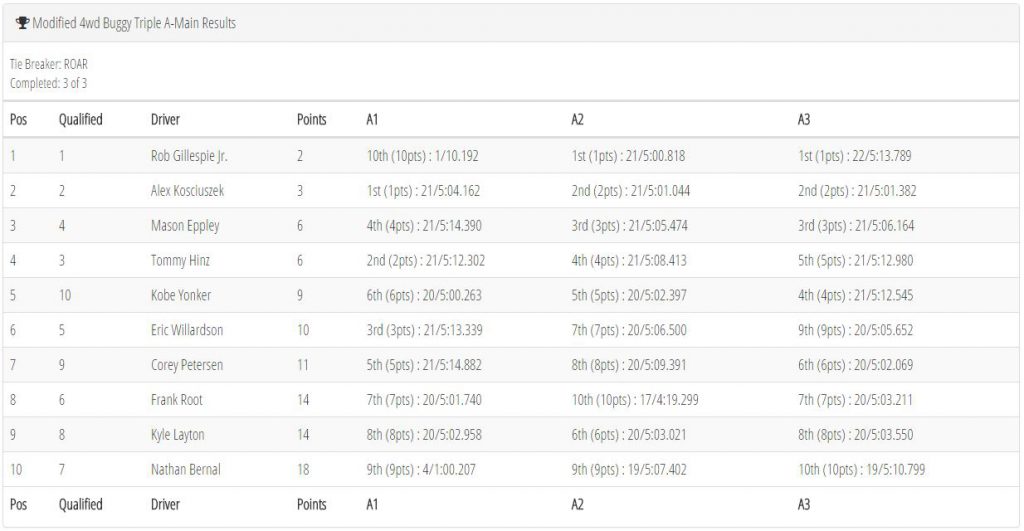The width and height of the screenshot is (1024, 531).
Task: Click the top Pos column header
Action: [x=18, y=120]
